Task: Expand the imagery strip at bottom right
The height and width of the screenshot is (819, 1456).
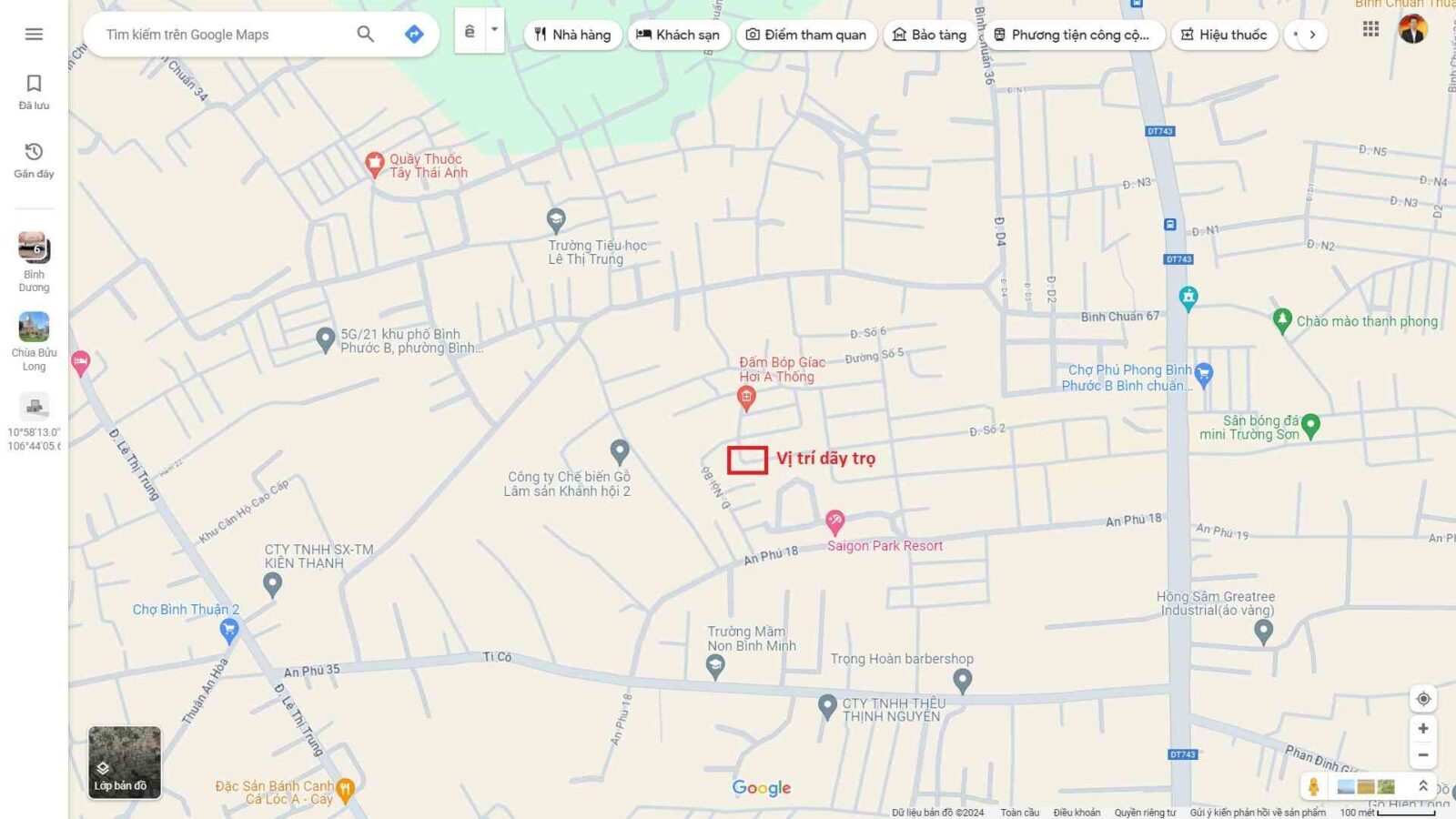Action: pyautogui.click(x=1423, y=786)
